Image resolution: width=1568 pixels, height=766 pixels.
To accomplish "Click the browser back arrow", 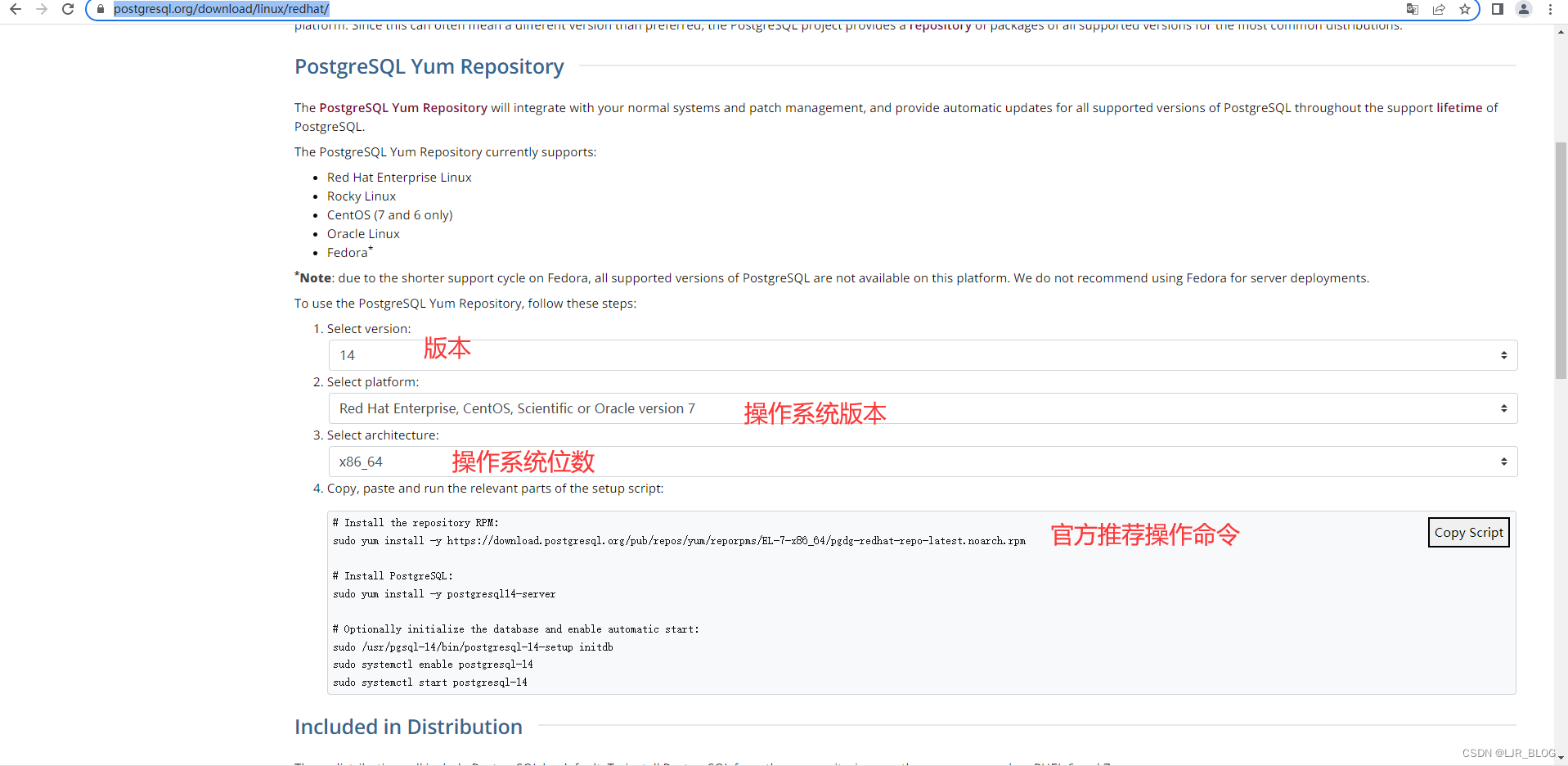I will pyautogui.click(x=16, y=10).
